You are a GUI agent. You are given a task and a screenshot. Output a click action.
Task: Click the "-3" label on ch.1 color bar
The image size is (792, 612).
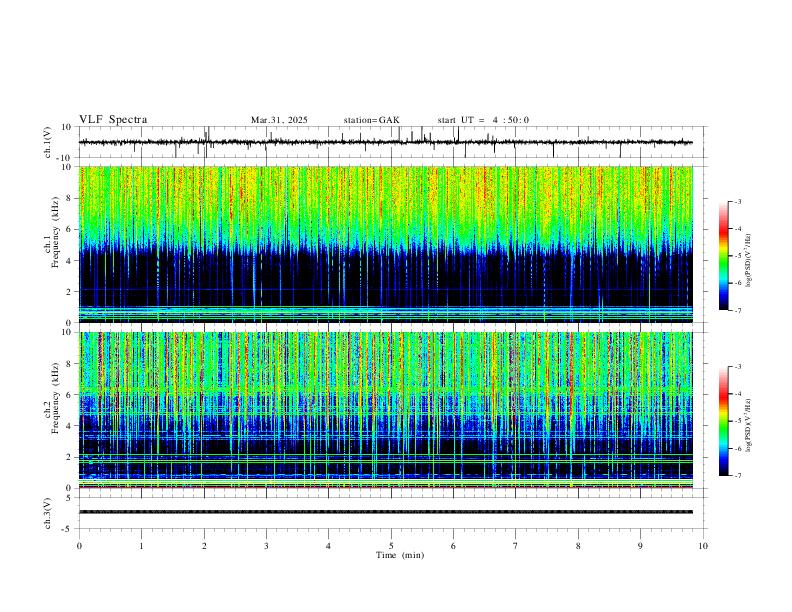pos(737,201)
